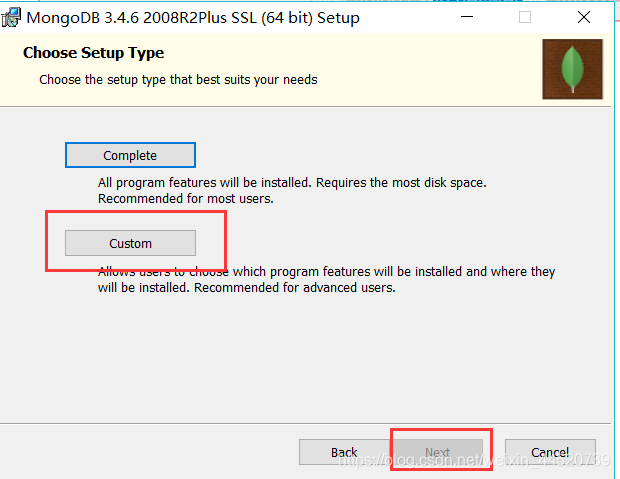Cancel the MongoDB setup
Screen dimensions: 620x479
(550, 452)
